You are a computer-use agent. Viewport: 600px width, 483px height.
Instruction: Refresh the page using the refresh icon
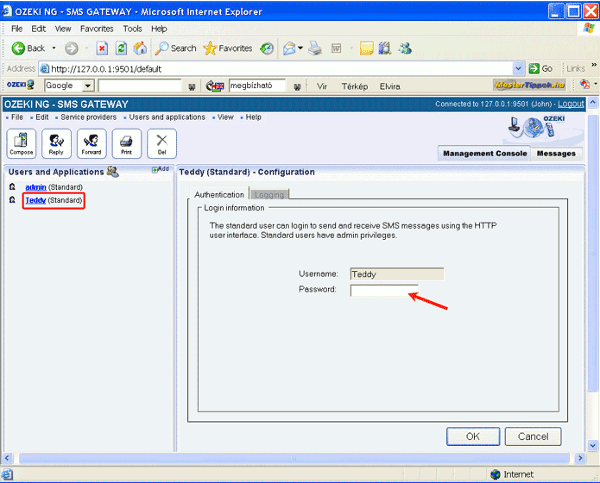click(x=121, y=48)
